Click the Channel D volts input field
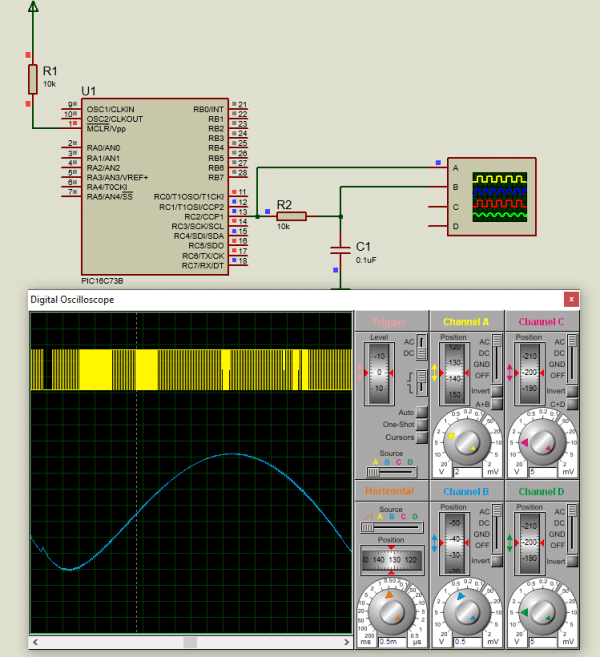This screenshot has width=600, height=657. (543, 641)
